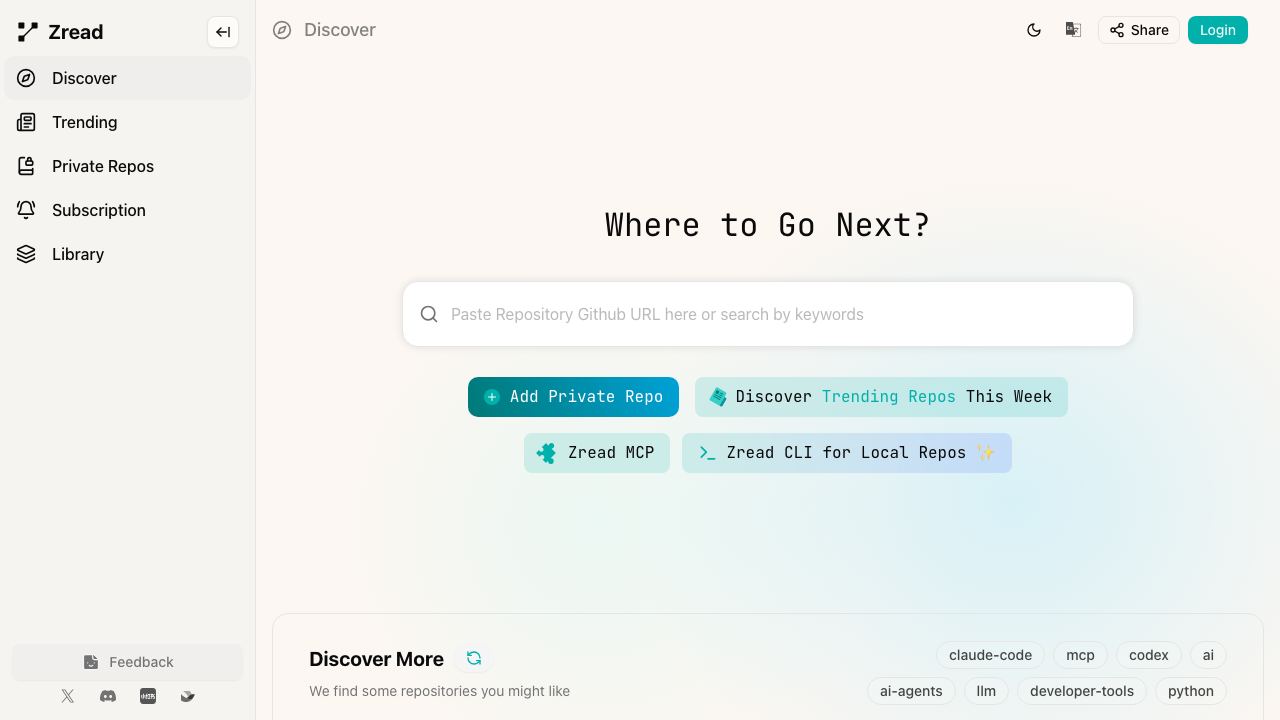This screenshot has height=720, width=1280.
Task: Toggle dark mode with the moon icon
Action: point(1034,30)
